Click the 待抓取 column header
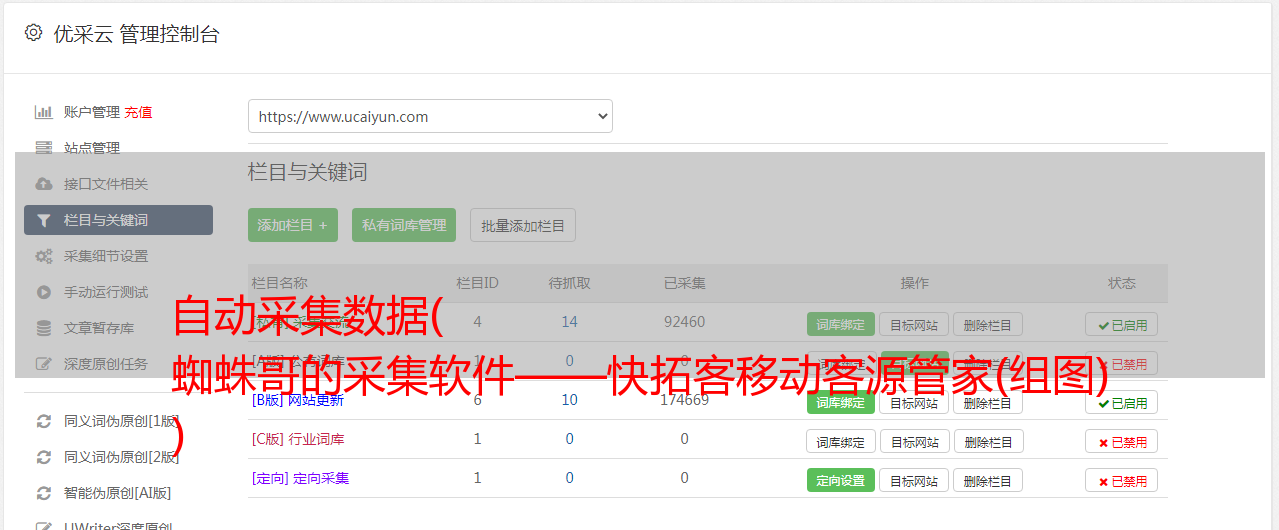The width and height of the screenshot is (1279, 530). click(x=569, y=283)
